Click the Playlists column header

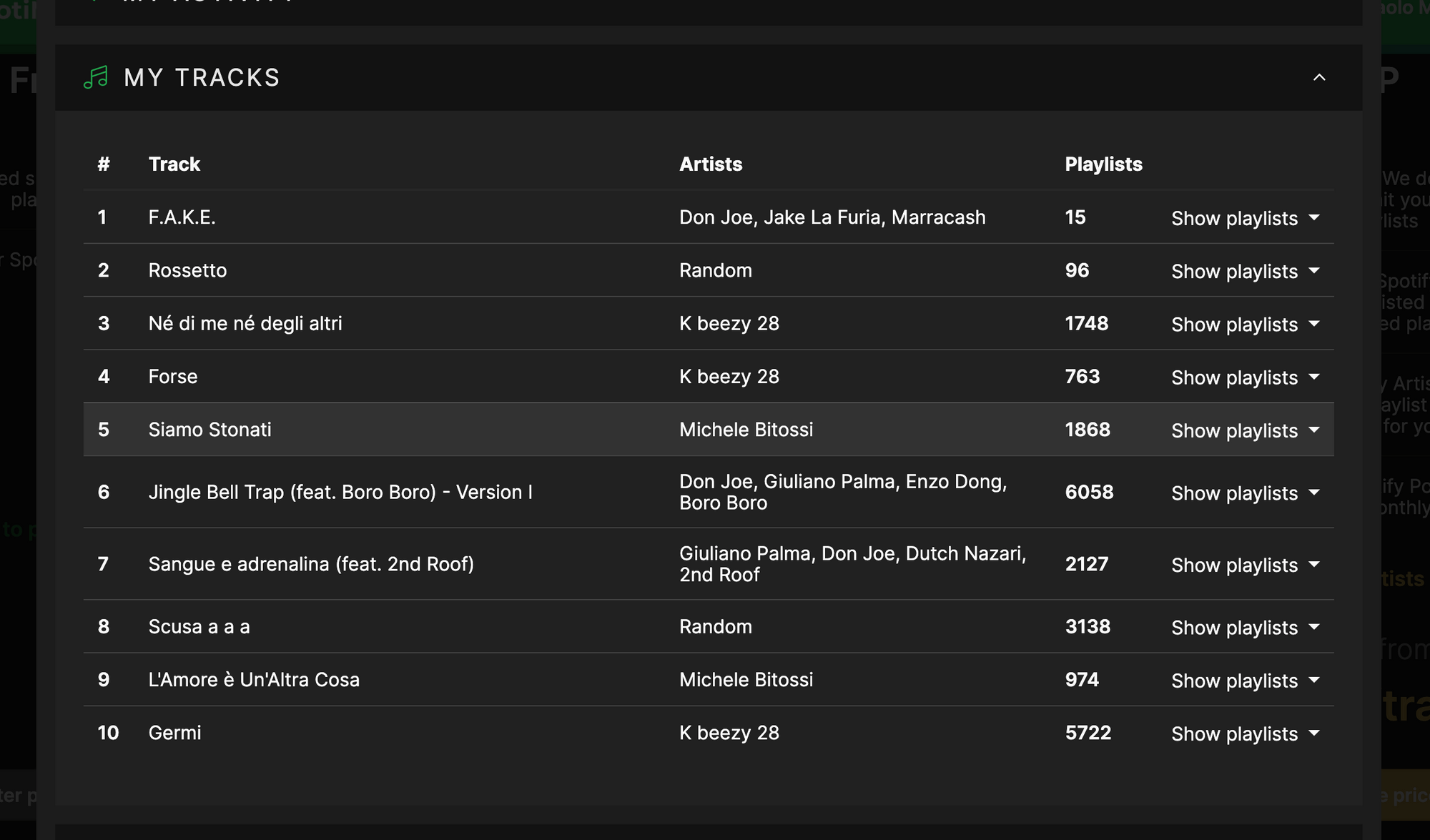point(1103,164)
